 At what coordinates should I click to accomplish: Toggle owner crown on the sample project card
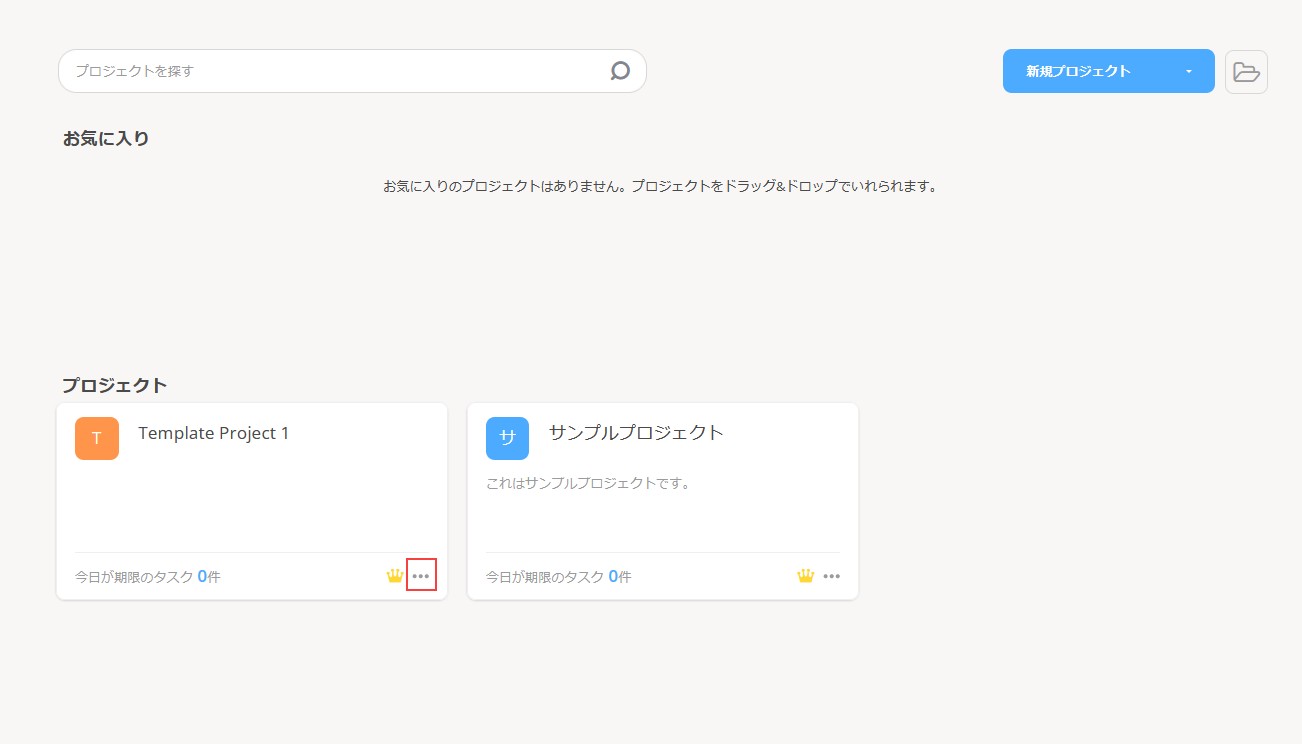pyautogui.click(x=805, y=575)
